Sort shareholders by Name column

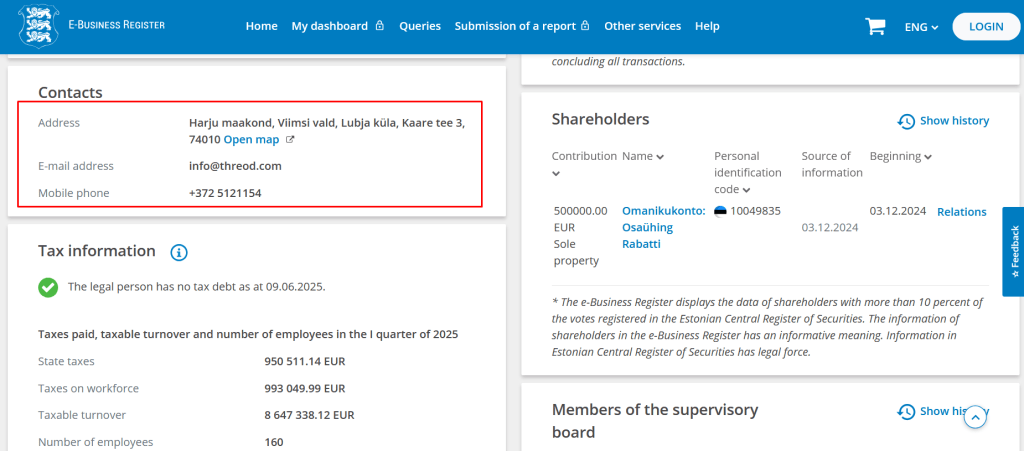coord(643,156)
